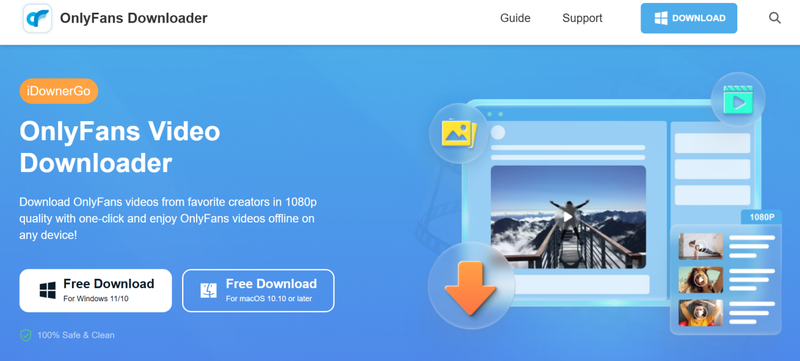Click Free Download for Windows 11/10

tap(95, 291)
